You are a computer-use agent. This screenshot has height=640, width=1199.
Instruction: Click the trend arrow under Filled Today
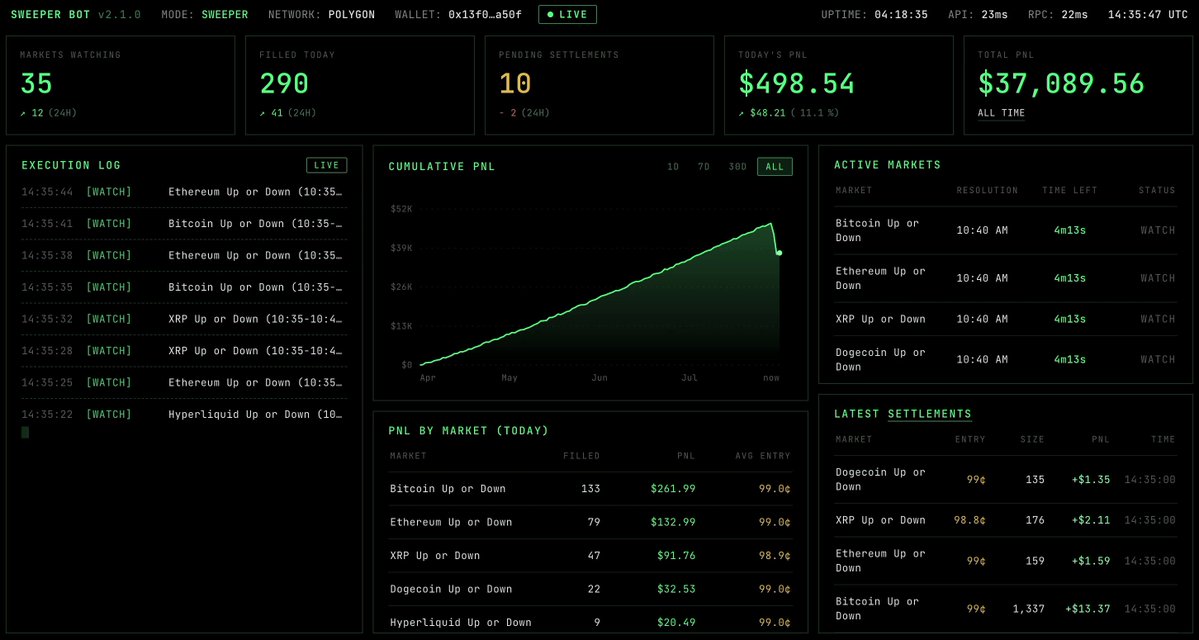click(x=263, y=113)
